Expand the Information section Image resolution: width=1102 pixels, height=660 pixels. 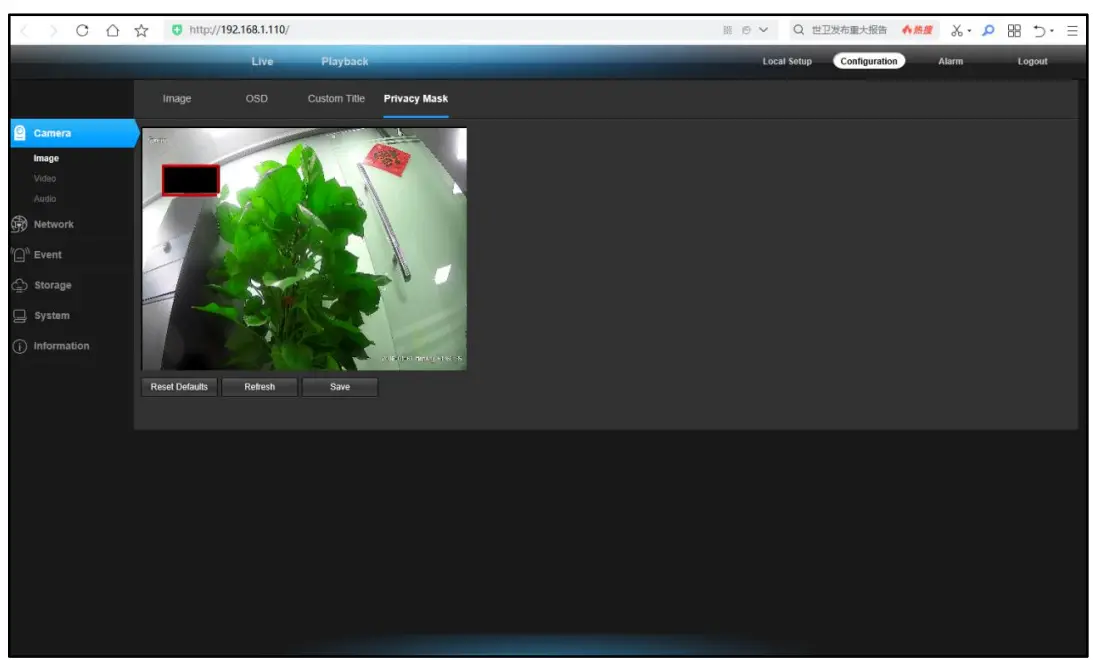[61, 346]
